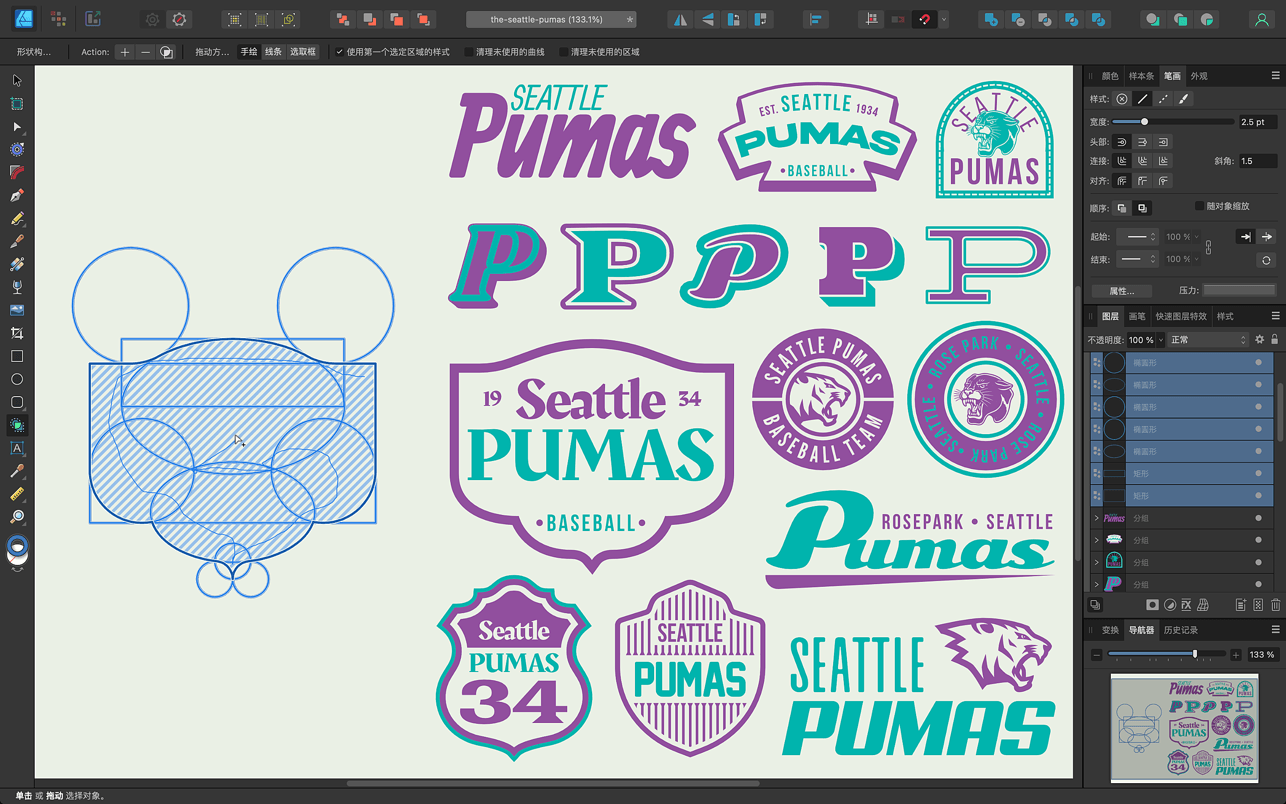Select the Rectangle shape tool
This screenshot has height=804, width=1286.
click(17, 356)
